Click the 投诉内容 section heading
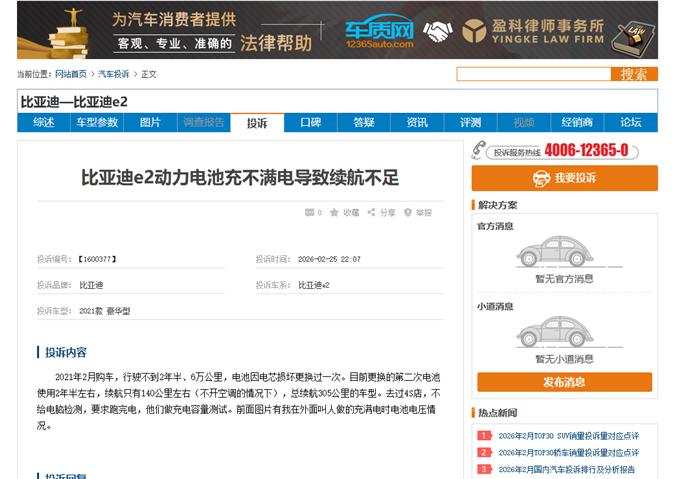Screen dimensions: 700x479 (66, 352)
